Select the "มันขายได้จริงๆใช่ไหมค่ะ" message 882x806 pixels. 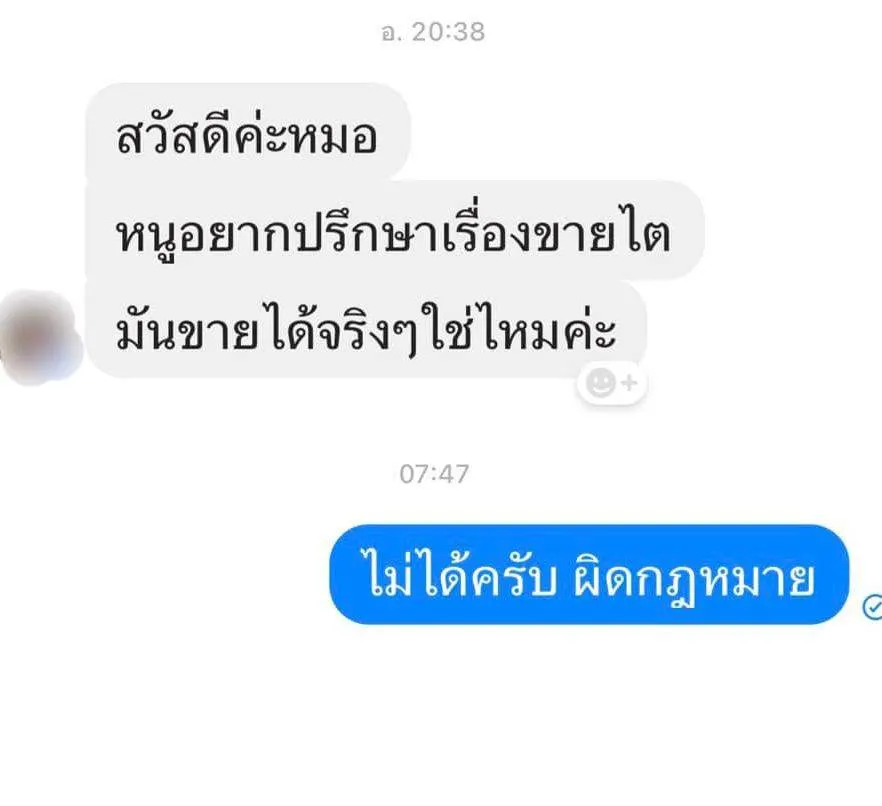coord(366,328)
